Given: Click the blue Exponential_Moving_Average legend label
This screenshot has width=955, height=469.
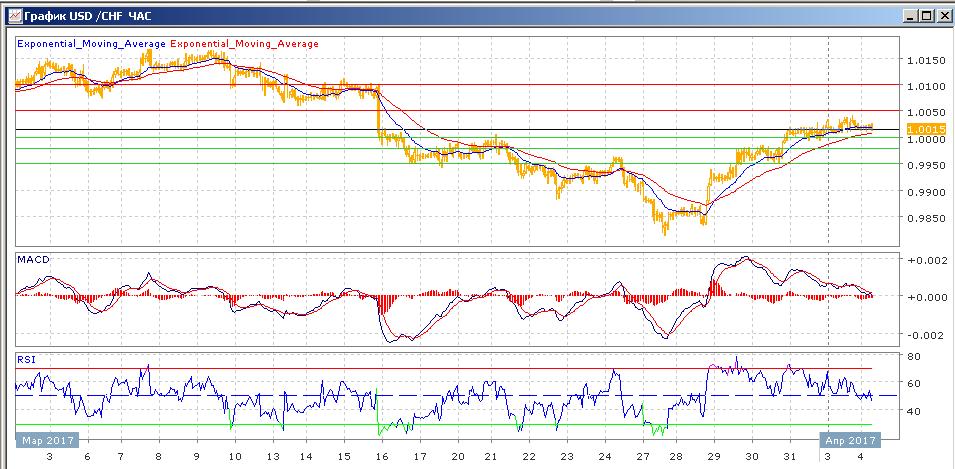Looking at the screenshot, I should click(x=91, y=44).
